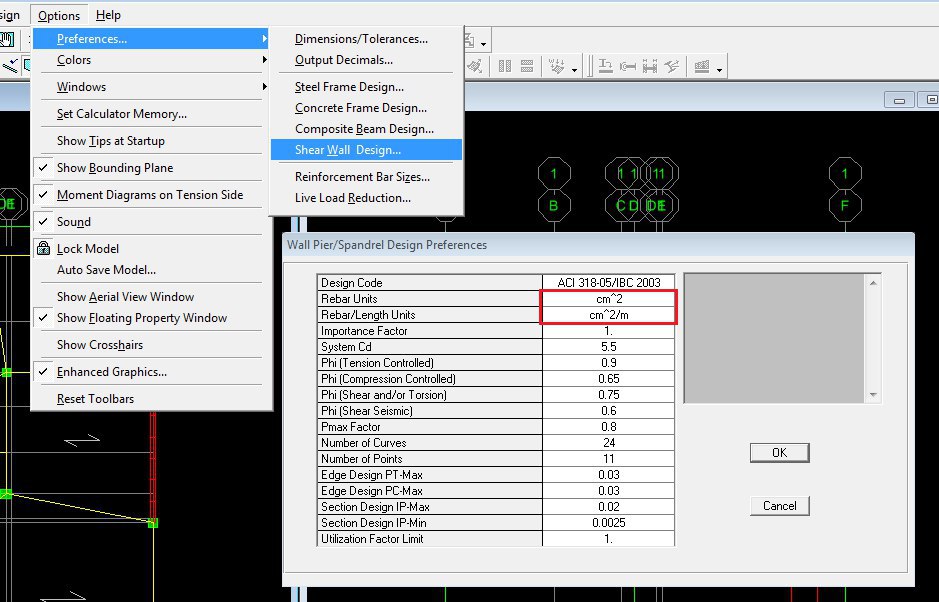Click System Cd value 5.5

pos(608,347)
